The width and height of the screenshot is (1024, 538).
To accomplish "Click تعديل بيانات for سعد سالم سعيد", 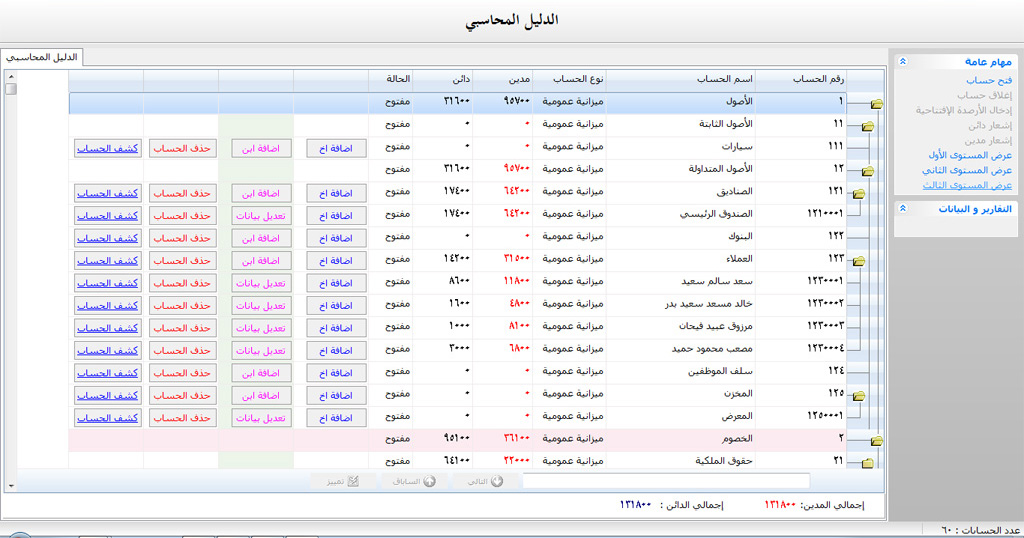I will (261, 283).
